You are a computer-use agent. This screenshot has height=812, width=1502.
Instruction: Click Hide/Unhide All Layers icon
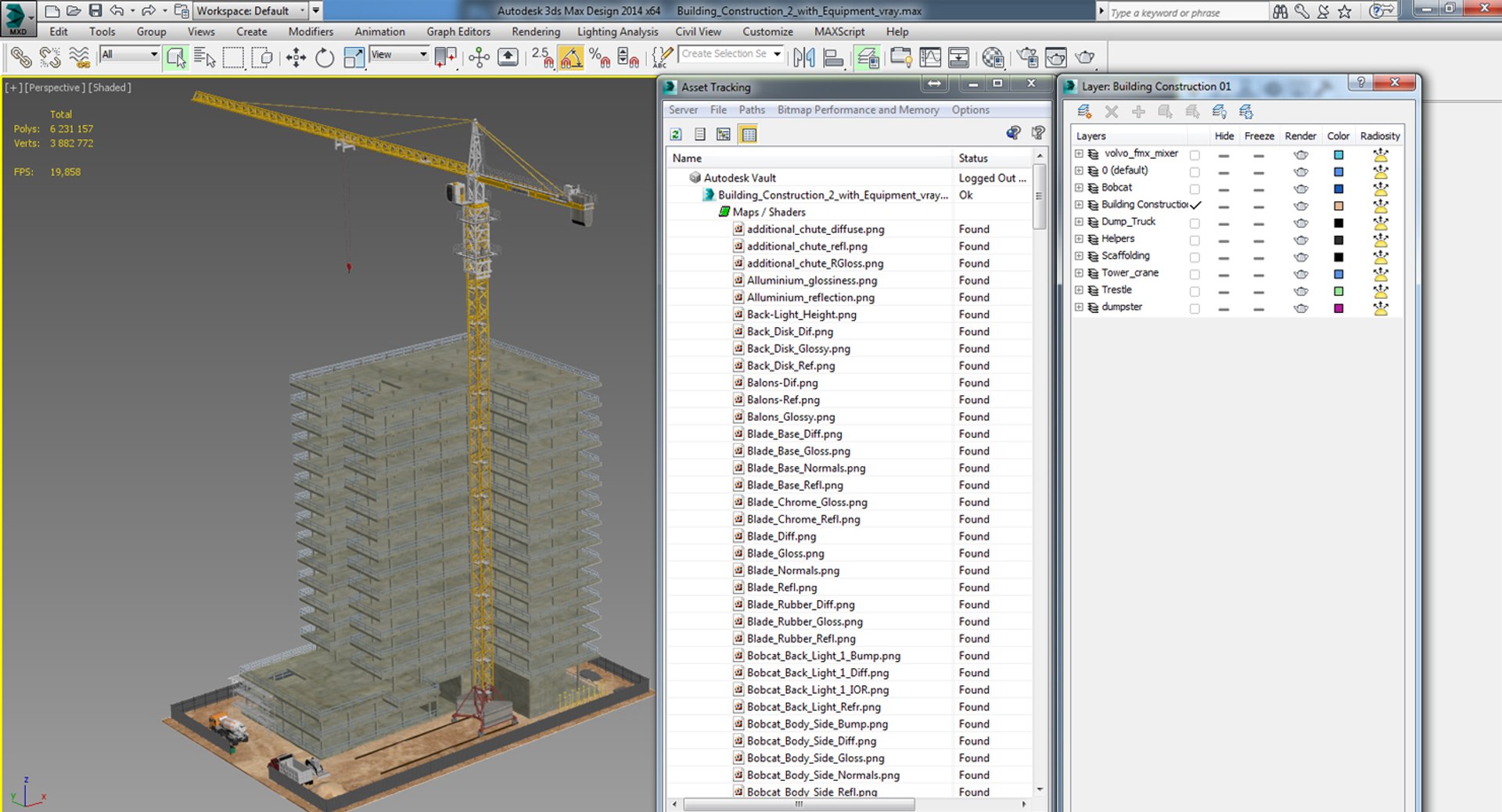[x=1219, y=112]
